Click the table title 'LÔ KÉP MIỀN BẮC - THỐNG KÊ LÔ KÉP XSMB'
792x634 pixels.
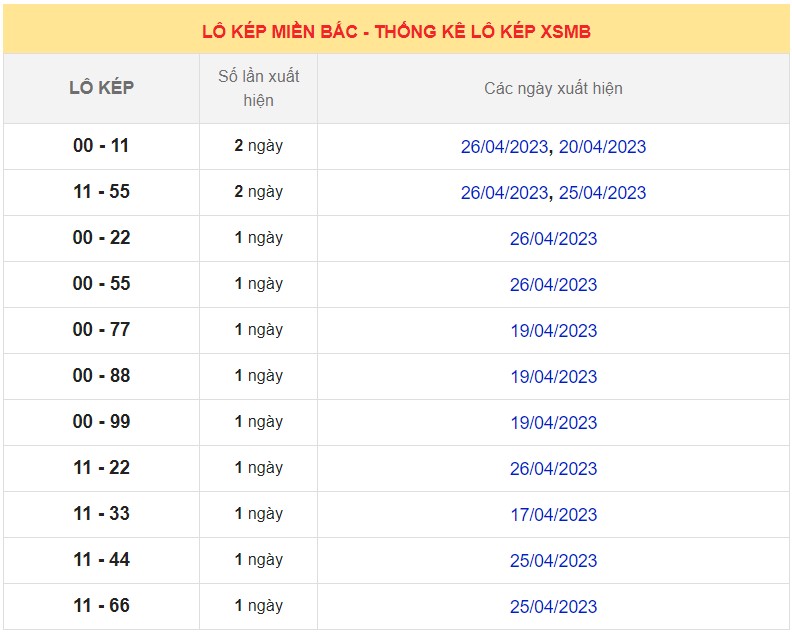(396, 31)
